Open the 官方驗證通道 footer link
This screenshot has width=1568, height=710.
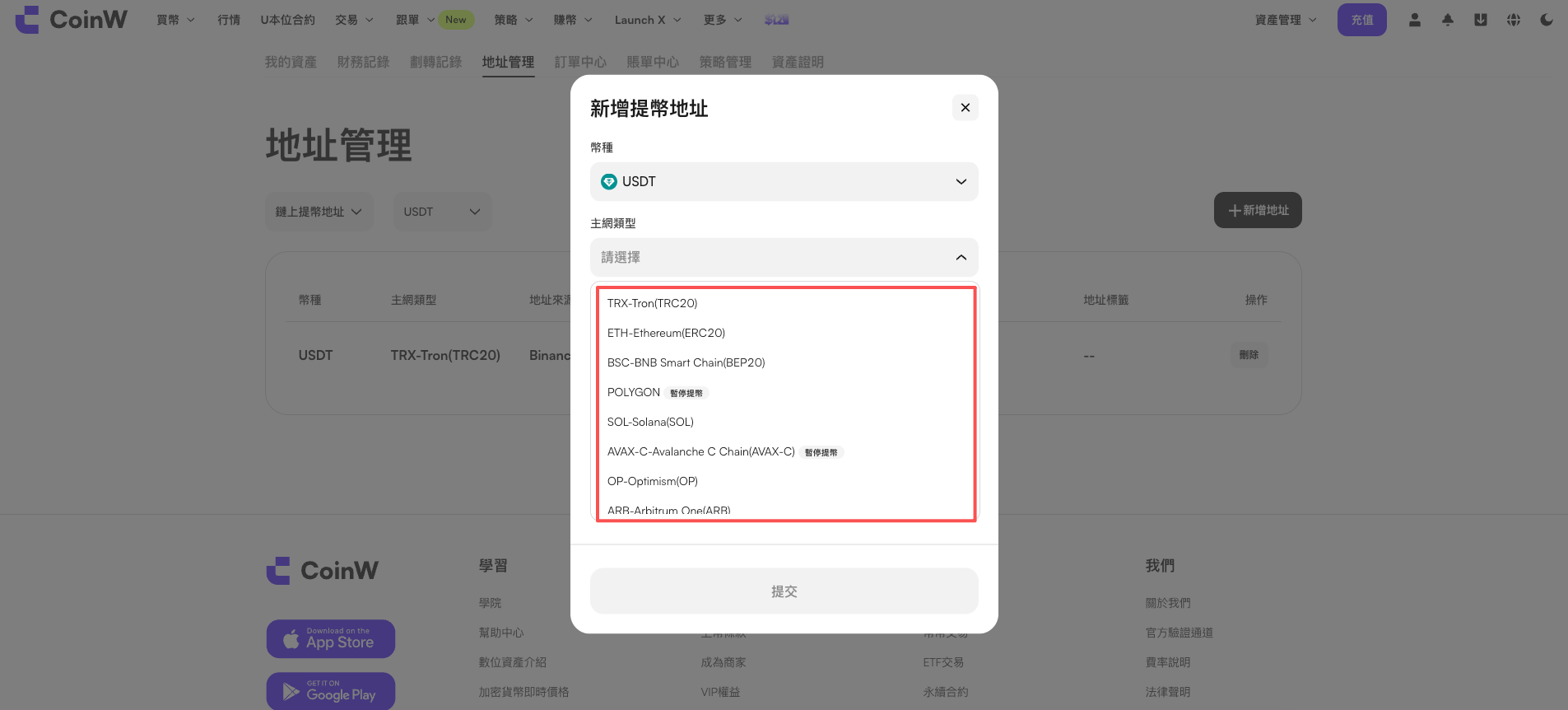(1179, 633)
